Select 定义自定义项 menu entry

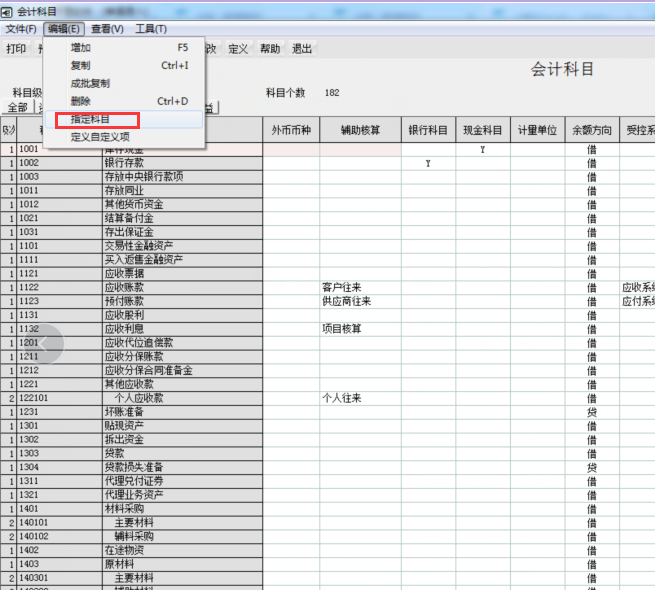[124, 137]
